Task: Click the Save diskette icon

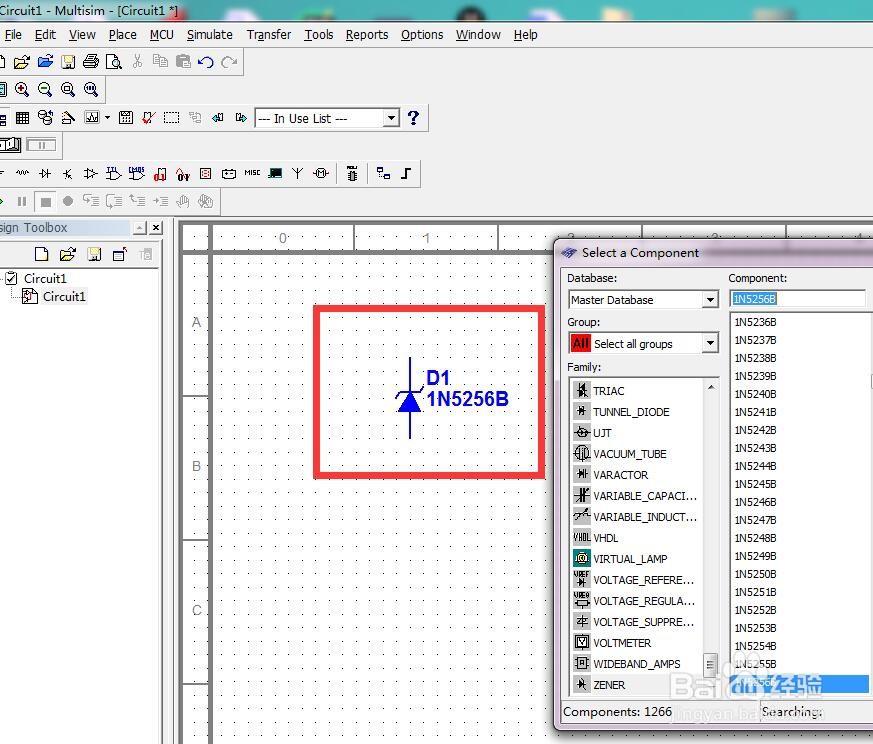Action: (x=68, y=62)
